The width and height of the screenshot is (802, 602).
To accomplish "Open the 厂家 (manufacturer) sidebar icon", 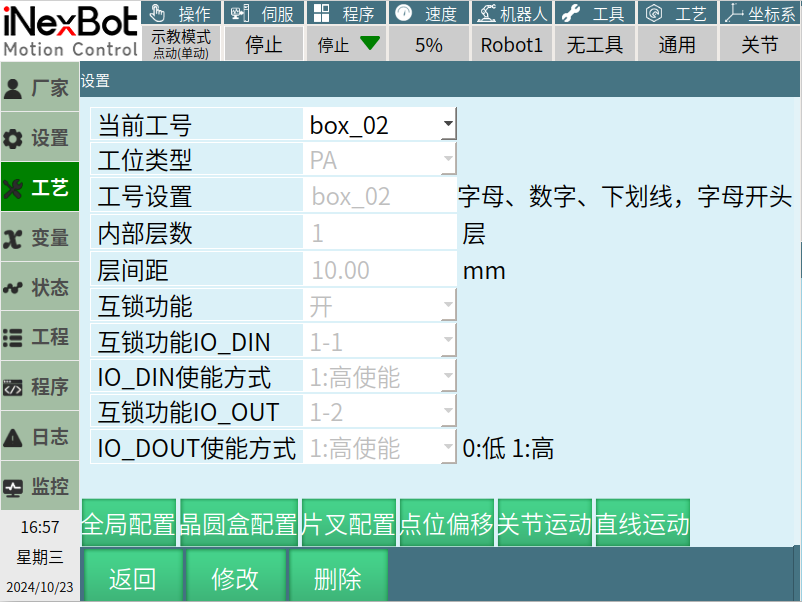I will [14, 88].
